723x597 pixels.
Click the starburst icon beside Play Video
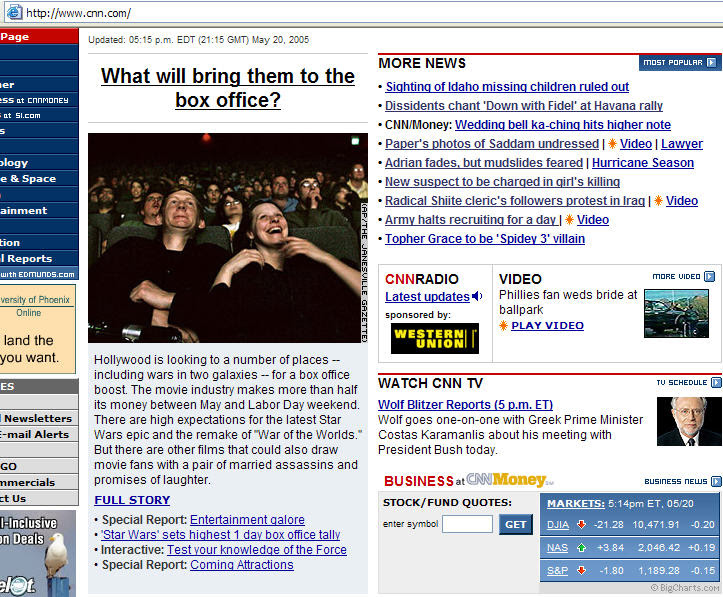(504, 326)
